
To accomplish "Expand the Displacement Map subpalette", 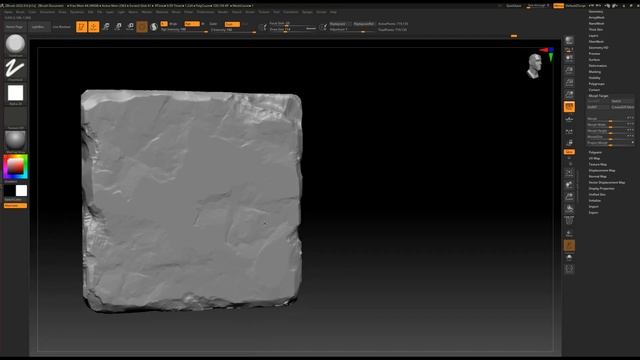I will [x=602, y=170].
